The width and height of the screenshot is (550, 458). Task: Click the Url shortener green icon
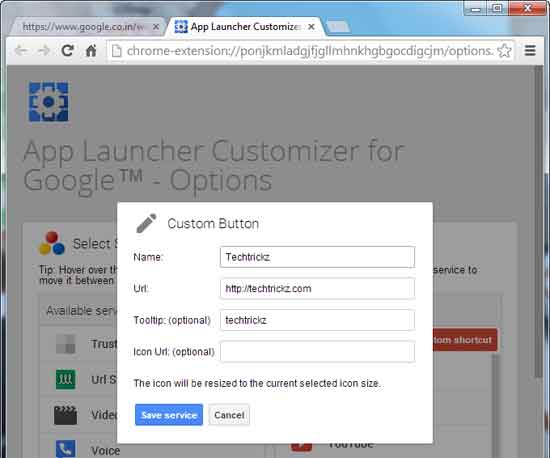click(66, 379)
